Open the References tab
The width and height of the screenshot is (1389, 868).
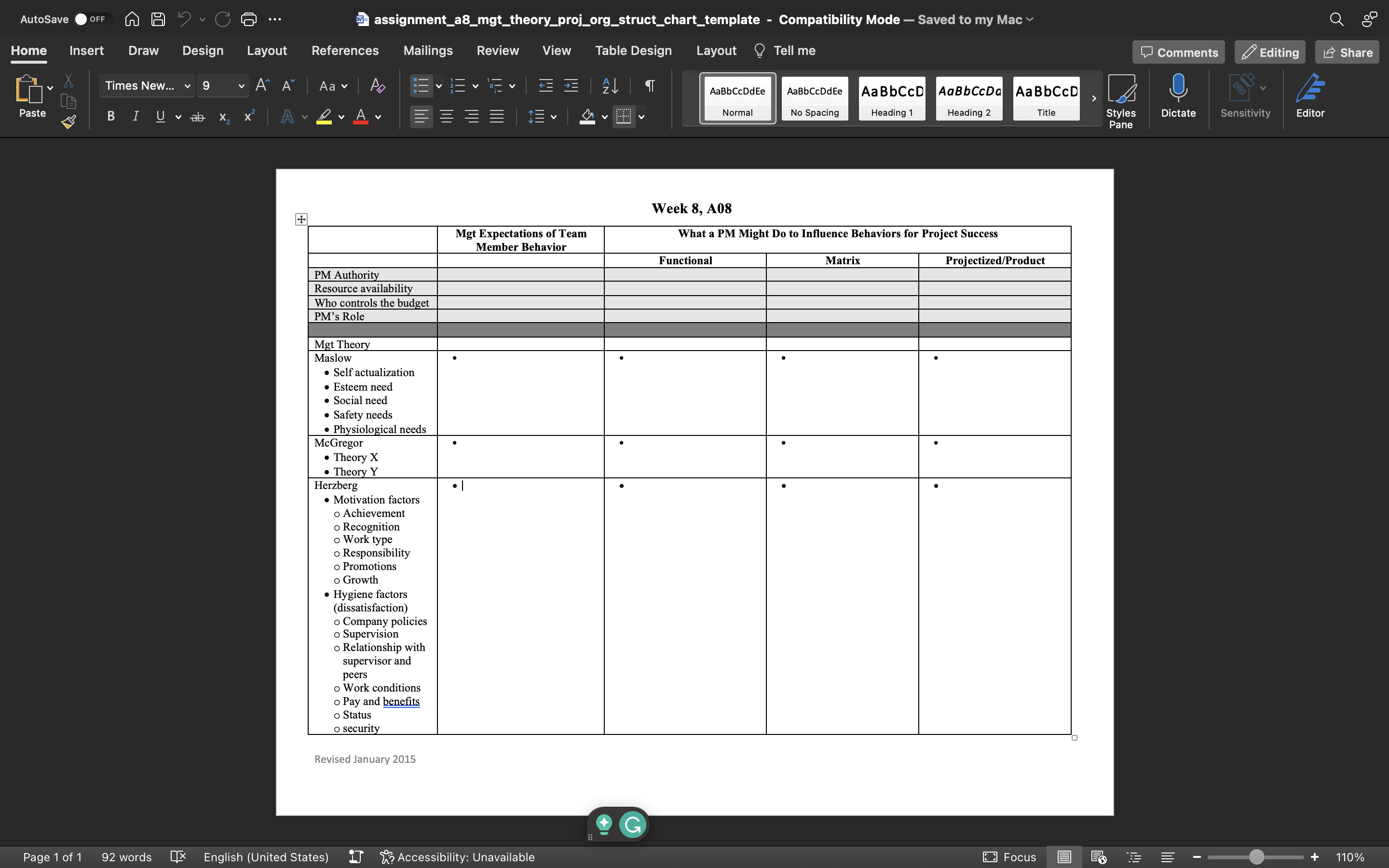345,51
